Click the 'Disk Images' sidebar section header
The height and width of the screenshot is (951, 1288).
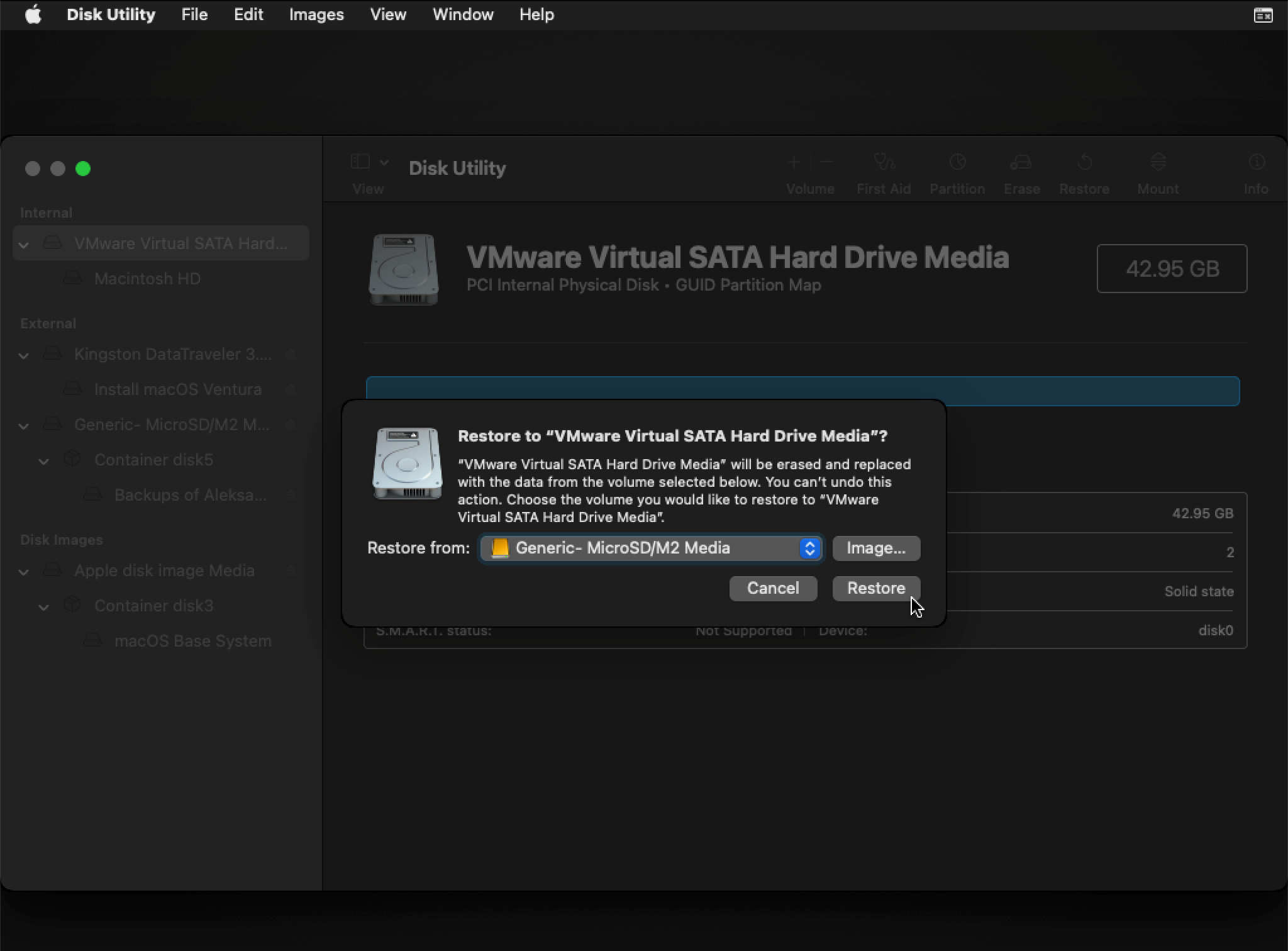[61, 540]
